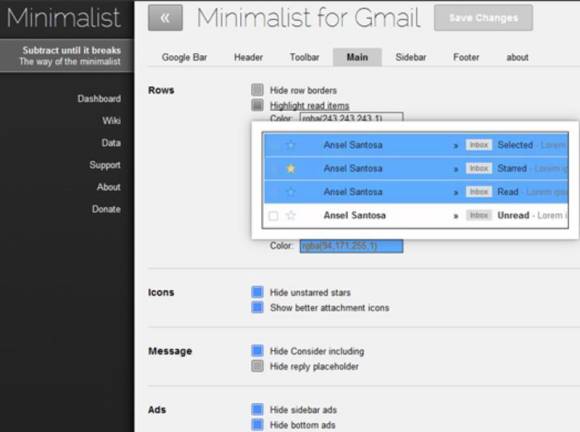Image resolution: width=580 pixels, height=432 pixels.
Task: Switch to the Sidebar tab
Action: pos(411,57)
